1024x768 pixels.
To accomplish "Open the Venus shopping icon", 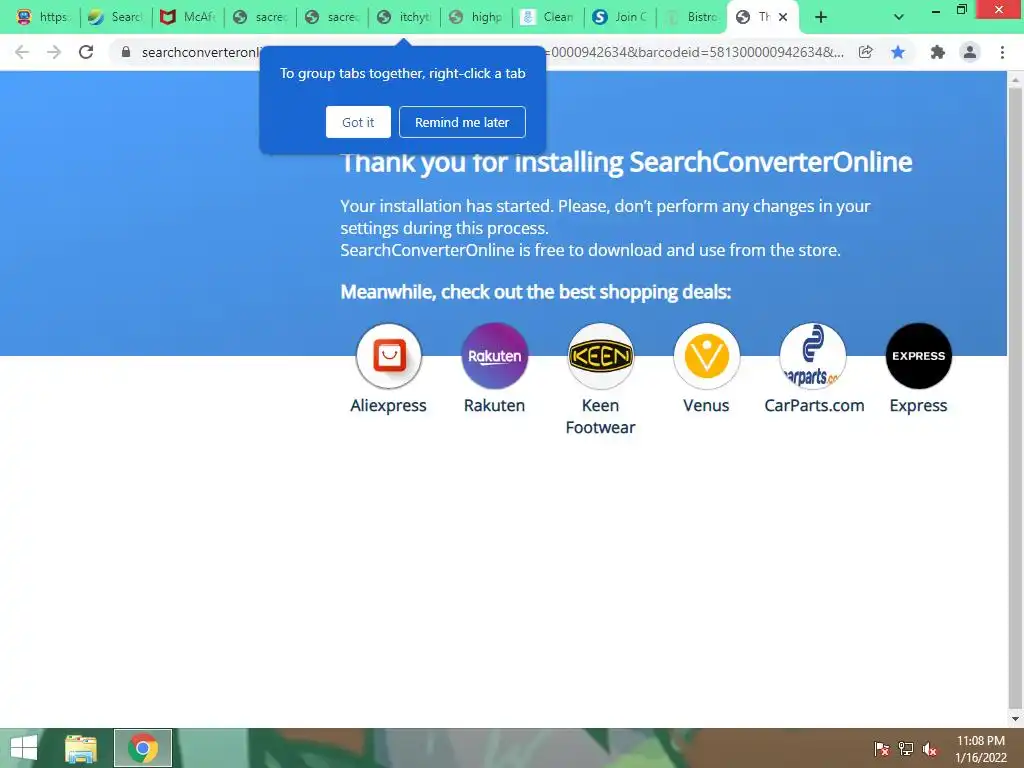I will pos(706,356).
